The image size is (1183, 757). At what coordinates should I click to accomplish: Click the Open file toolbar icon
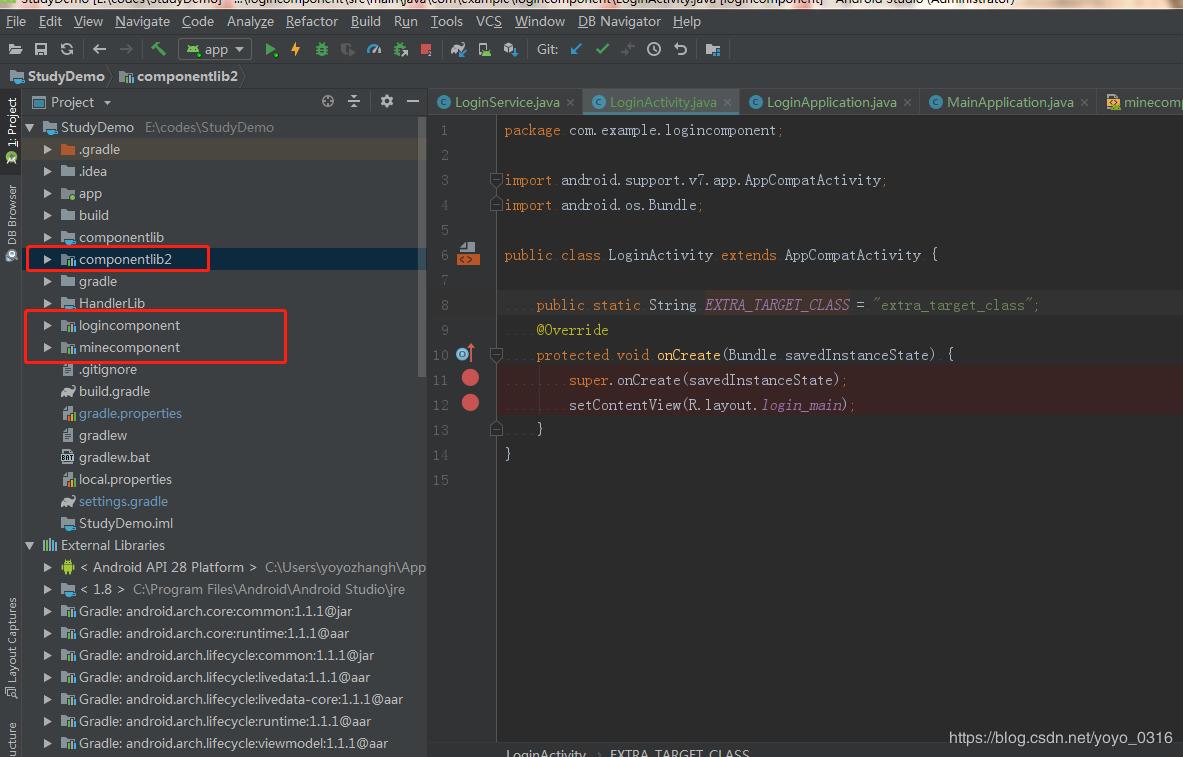15,50
